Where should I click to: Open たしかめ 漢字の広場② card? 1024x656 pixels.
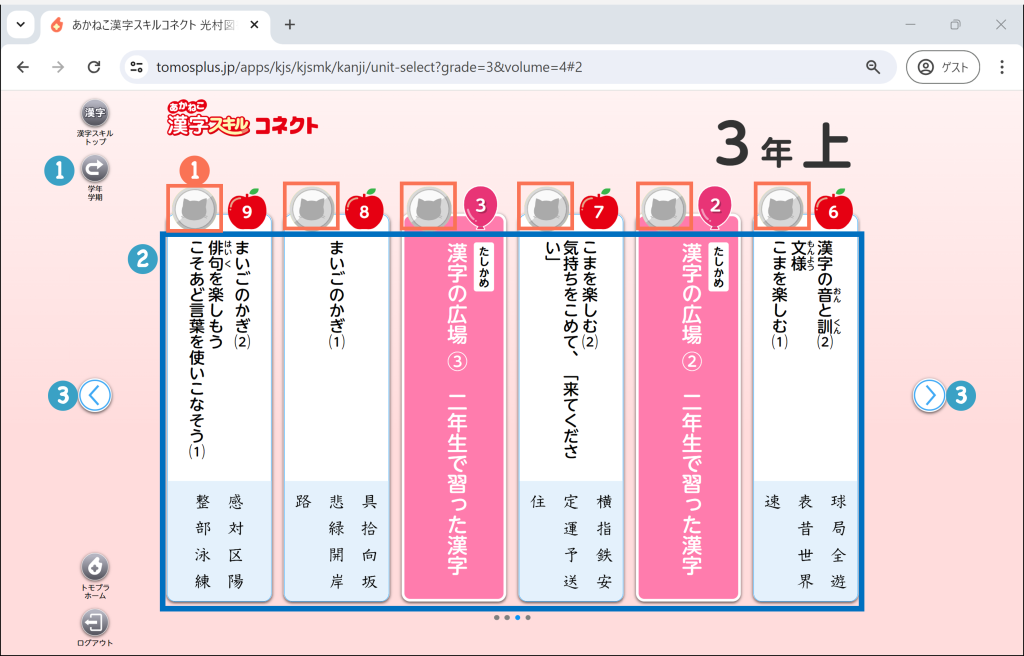click(x=688, y=408)
